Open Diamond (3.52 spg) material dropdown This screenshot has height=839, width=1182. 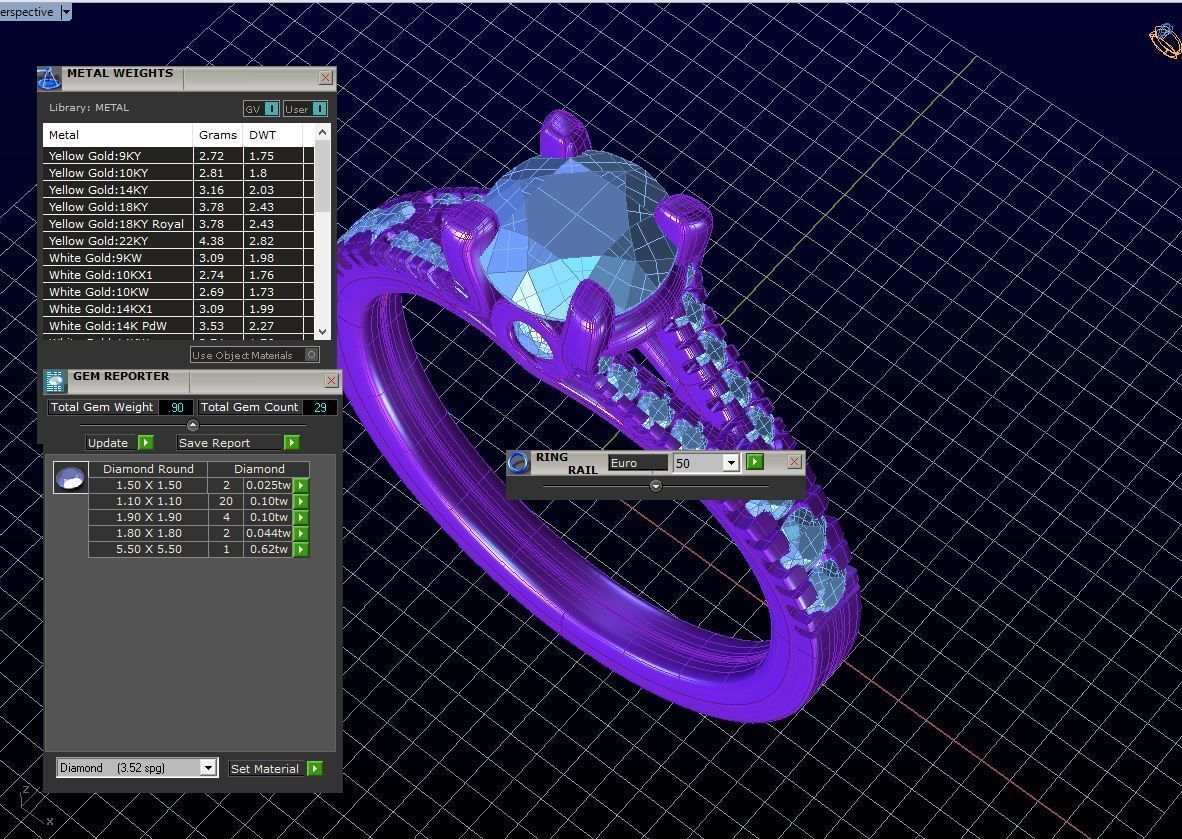208,767
